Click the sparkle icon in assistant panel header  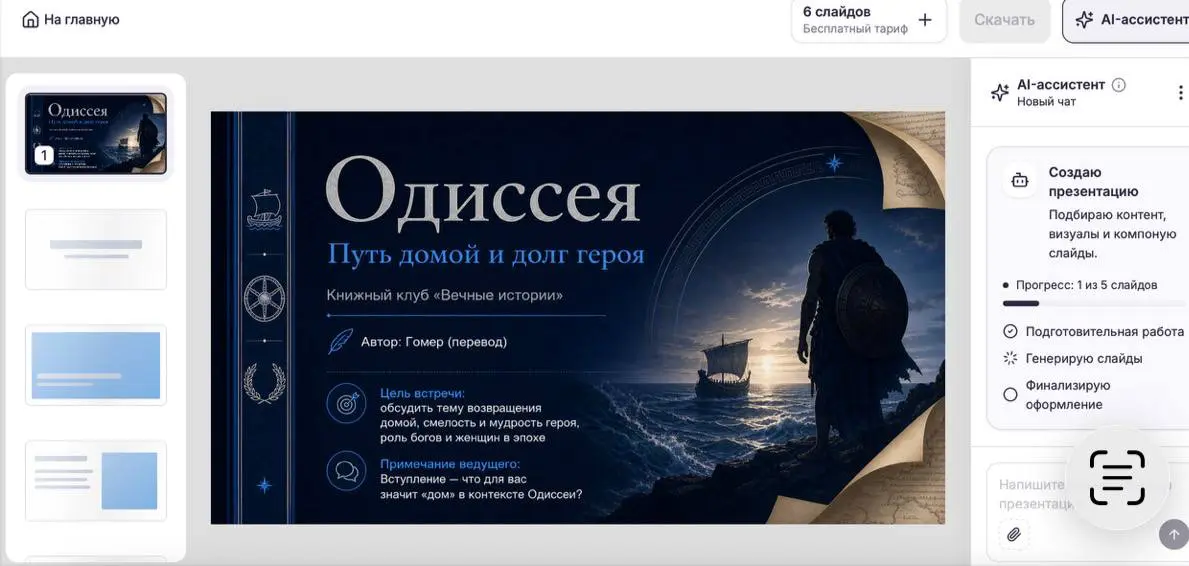pyautogui.click(x=1000, y=93)
